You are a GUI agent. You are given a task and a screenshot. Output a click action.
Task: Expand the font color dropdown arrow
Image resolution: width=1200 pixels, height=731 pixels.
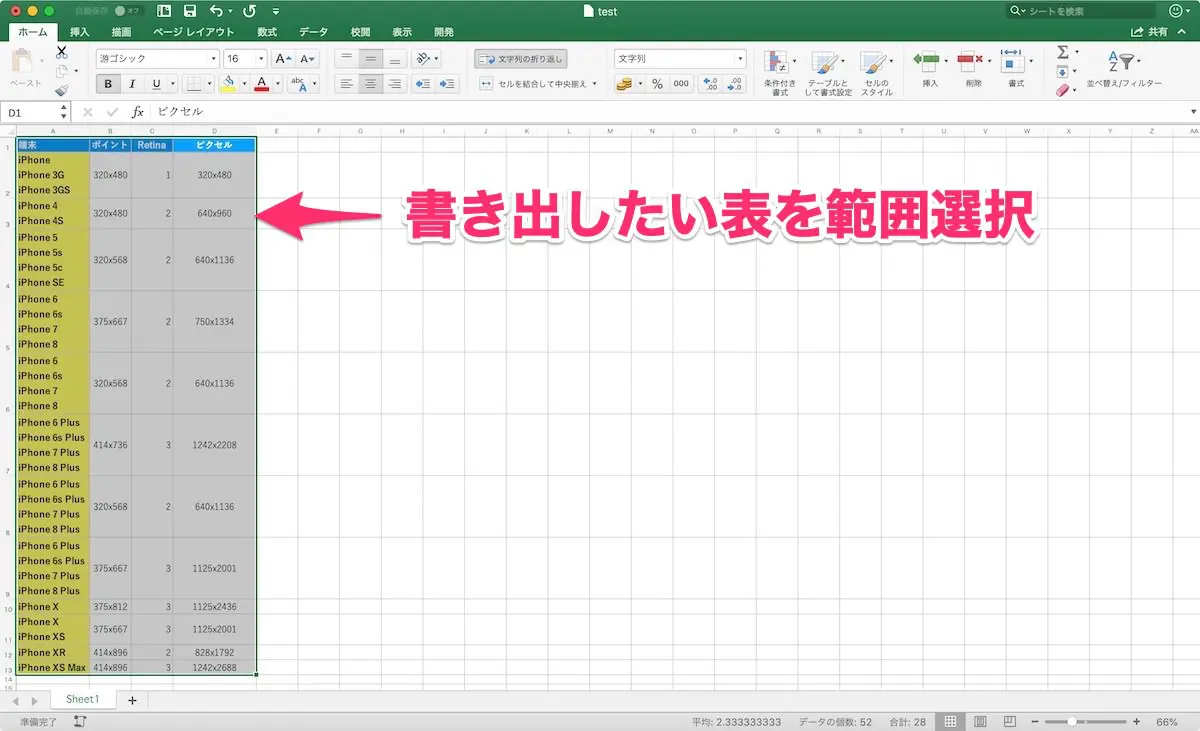click(x=278, y=84)
